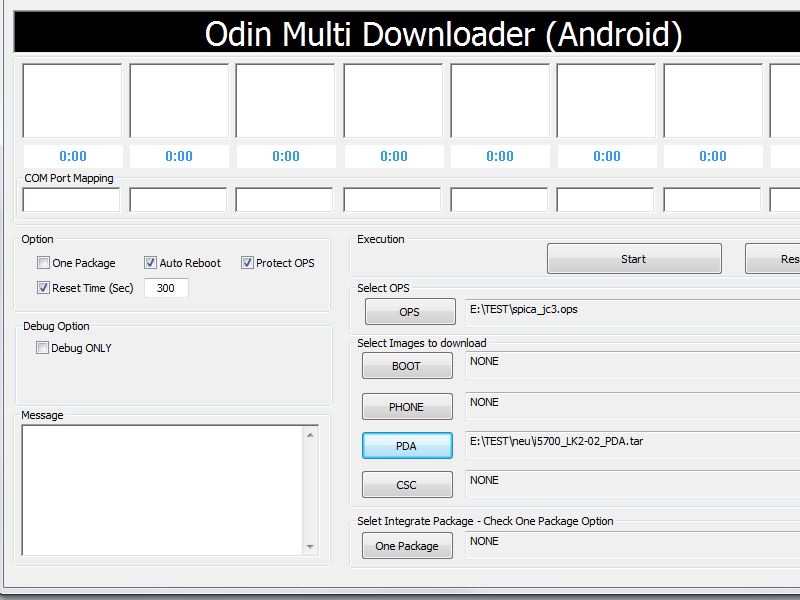The image size is (800, 600).
Task: Click the third device progress box
Action: click(x=285, y=101)
